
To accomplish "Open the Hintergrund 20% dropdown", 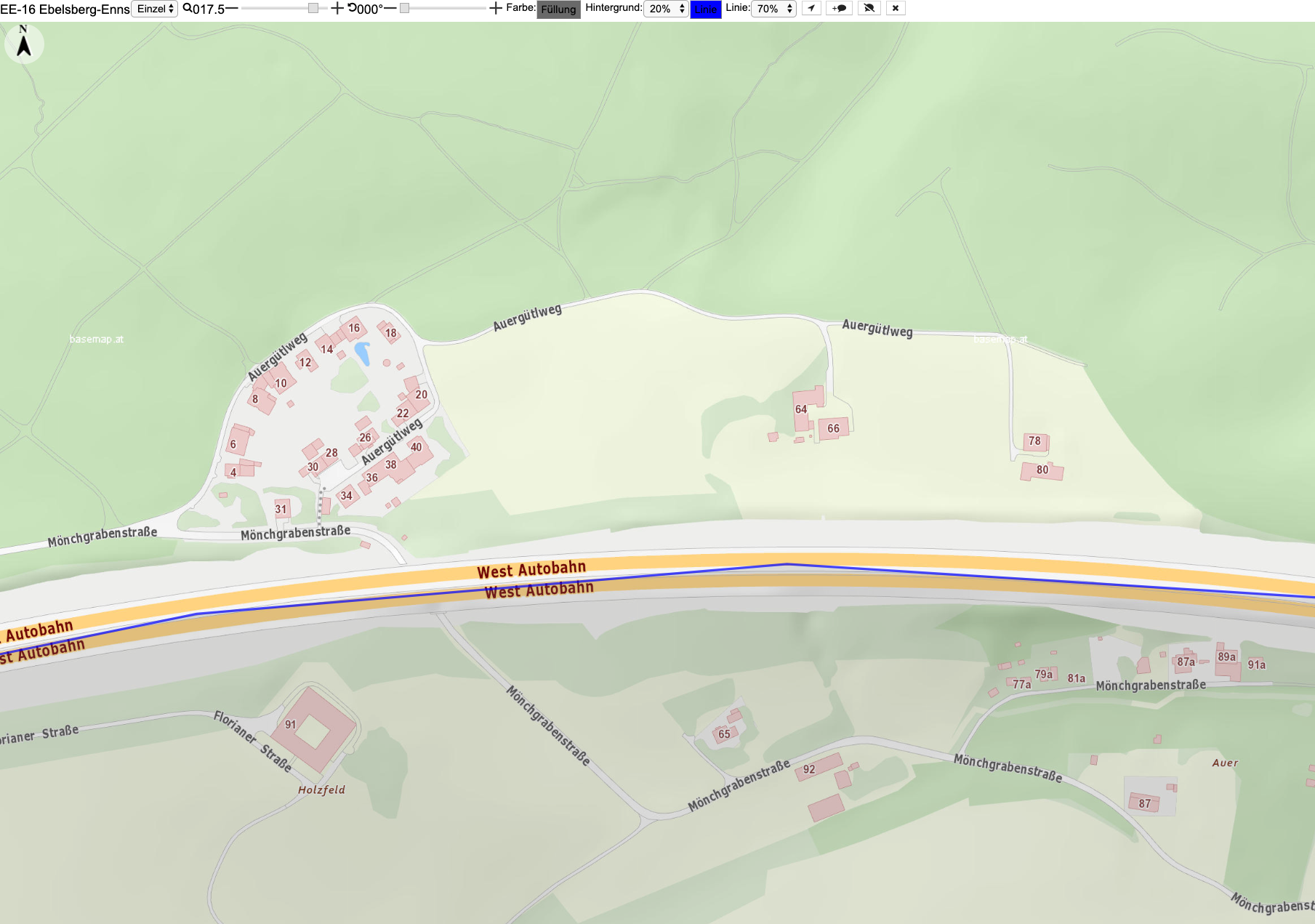I will pyautogui.click(x=666, y=9).
